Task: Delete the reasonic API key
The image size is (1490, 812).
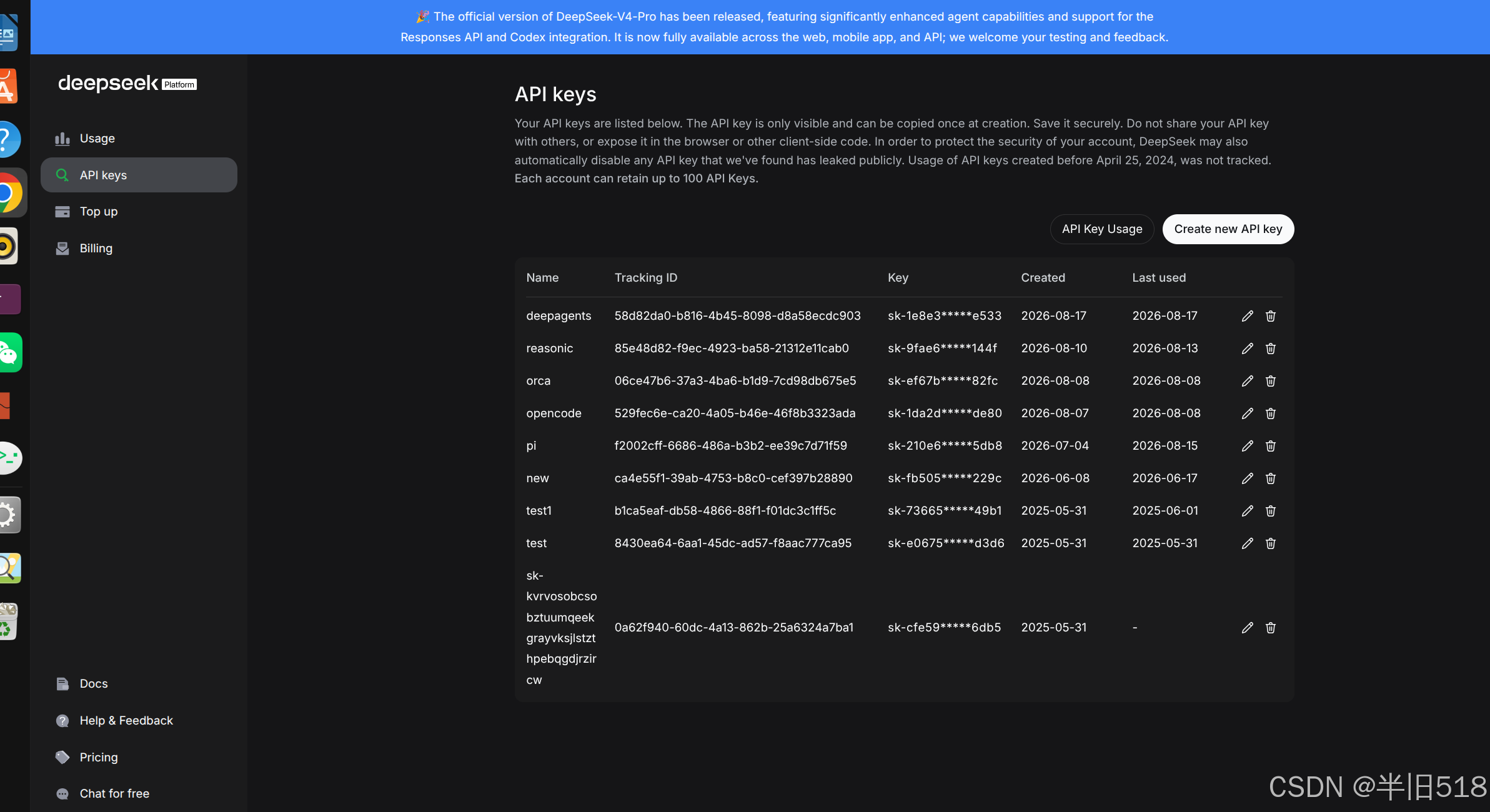Action: (x=1270, y=349)
